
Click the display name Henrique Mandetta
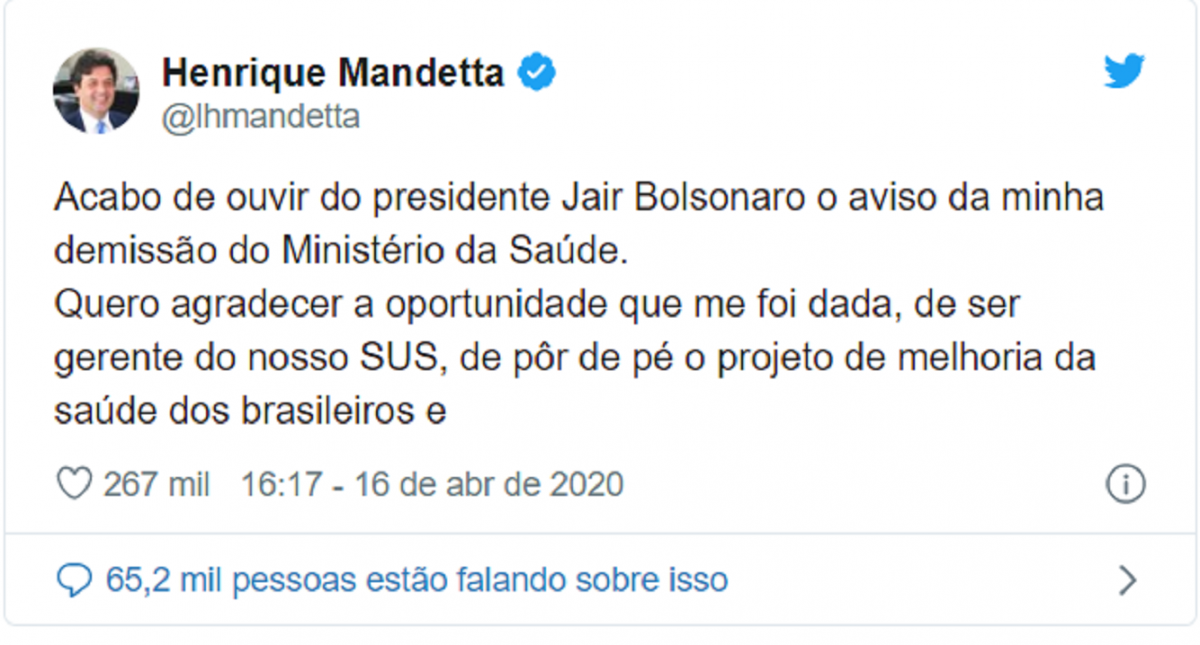point(333,73)
